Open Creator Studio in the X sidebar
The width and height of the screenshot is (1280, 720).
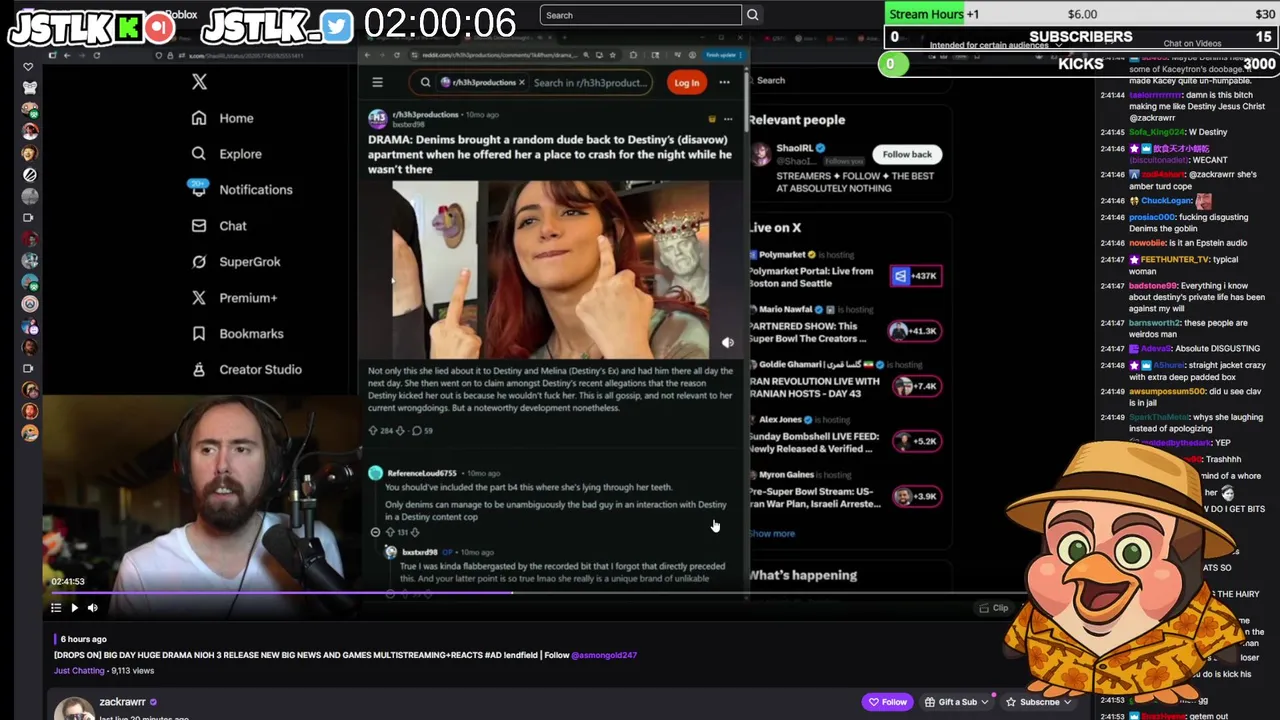point(246,370)
